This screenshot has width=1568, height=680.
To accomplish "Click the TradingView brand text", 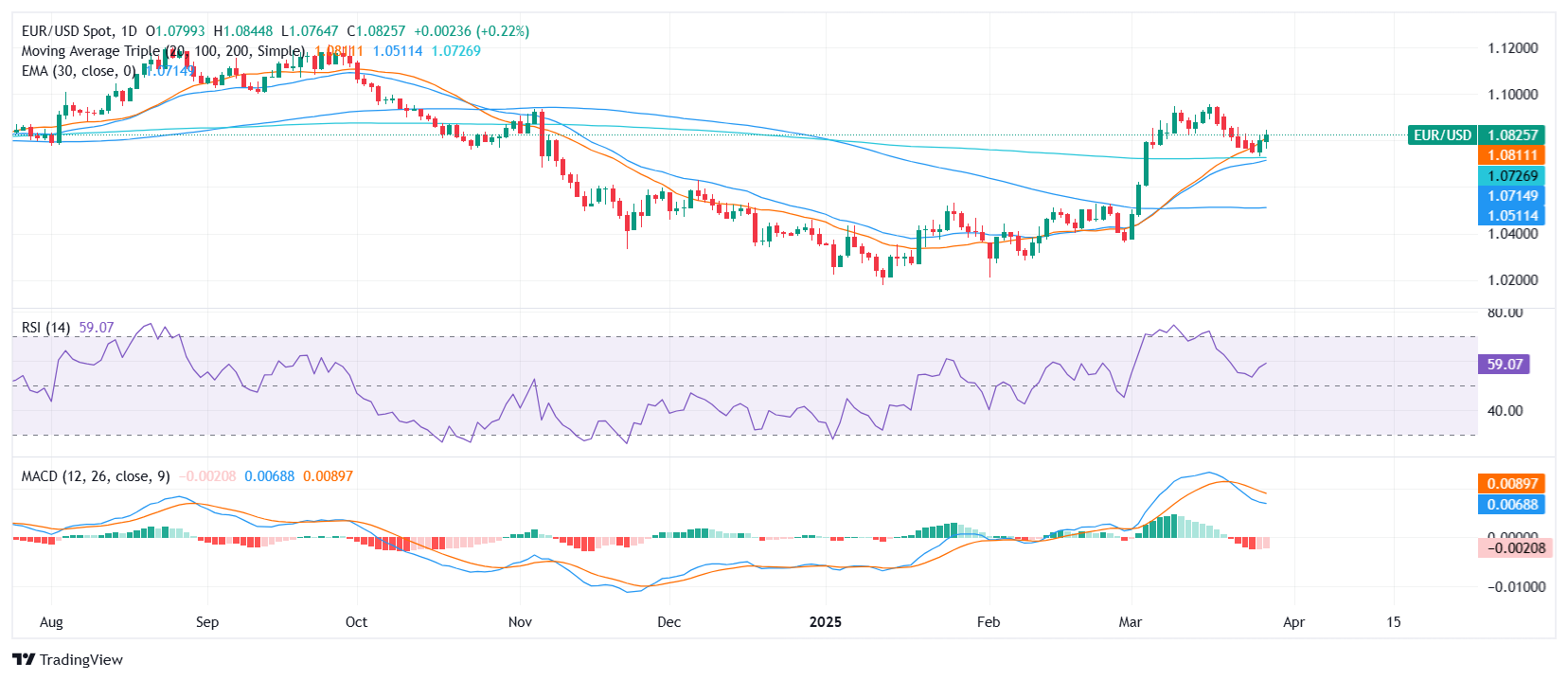I will [x=81, y=659].
